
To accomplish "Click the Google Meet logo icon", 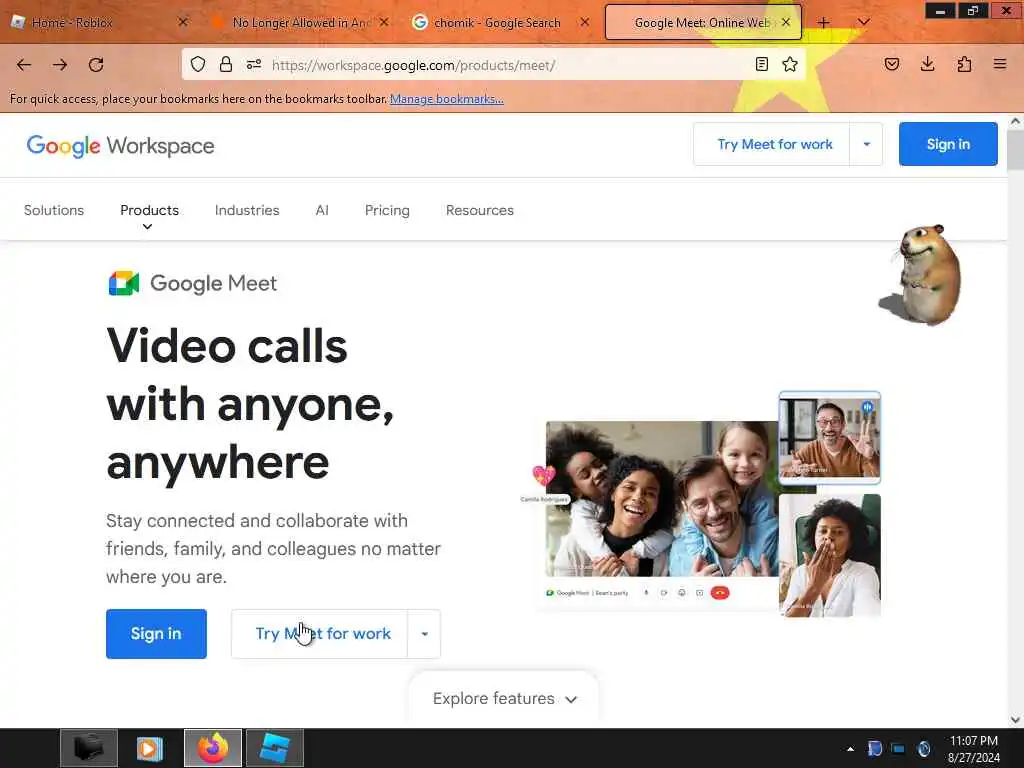I will pos(124,283).
